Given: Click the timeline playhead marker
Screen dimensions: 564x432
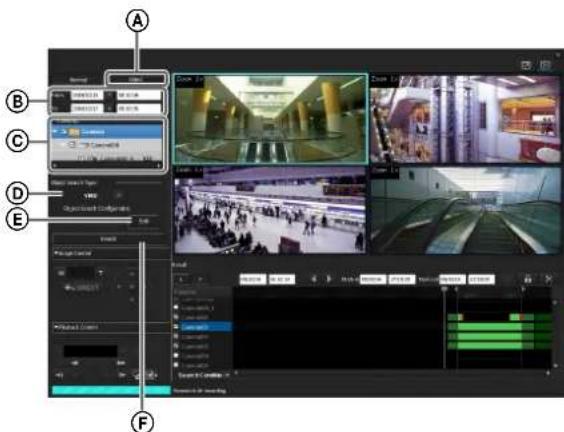Looking at the screenshot, I should point(445,289).
